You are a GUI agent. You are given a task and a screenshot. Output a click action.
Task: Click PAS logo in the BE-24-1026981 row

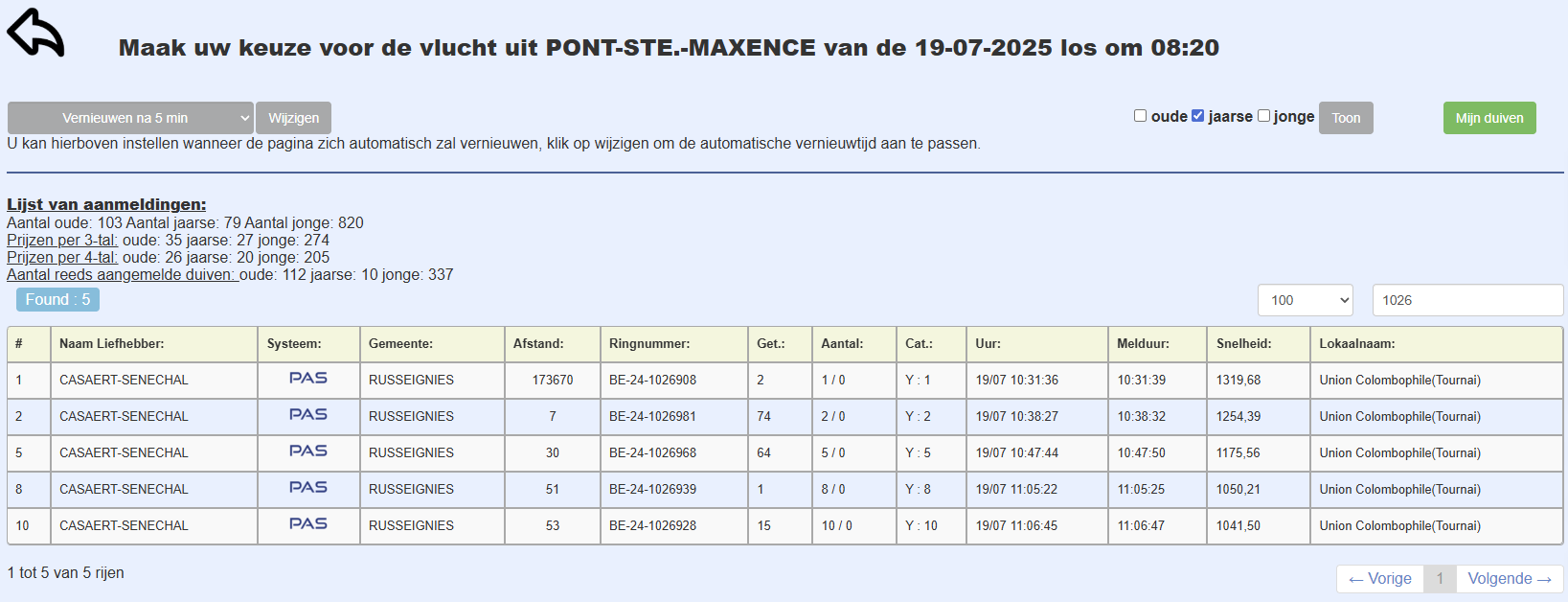(308, 415)
